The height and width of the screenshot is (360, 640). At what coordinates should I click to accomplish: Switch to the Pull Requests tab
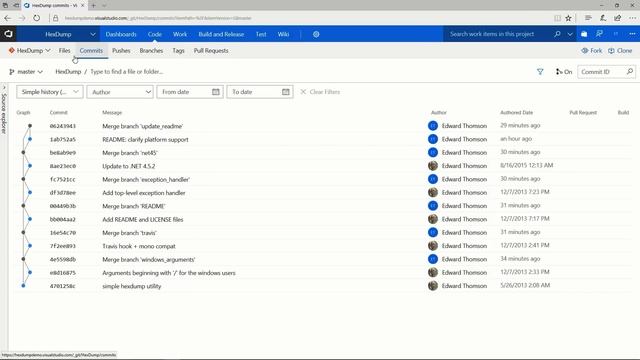point(211,51)
